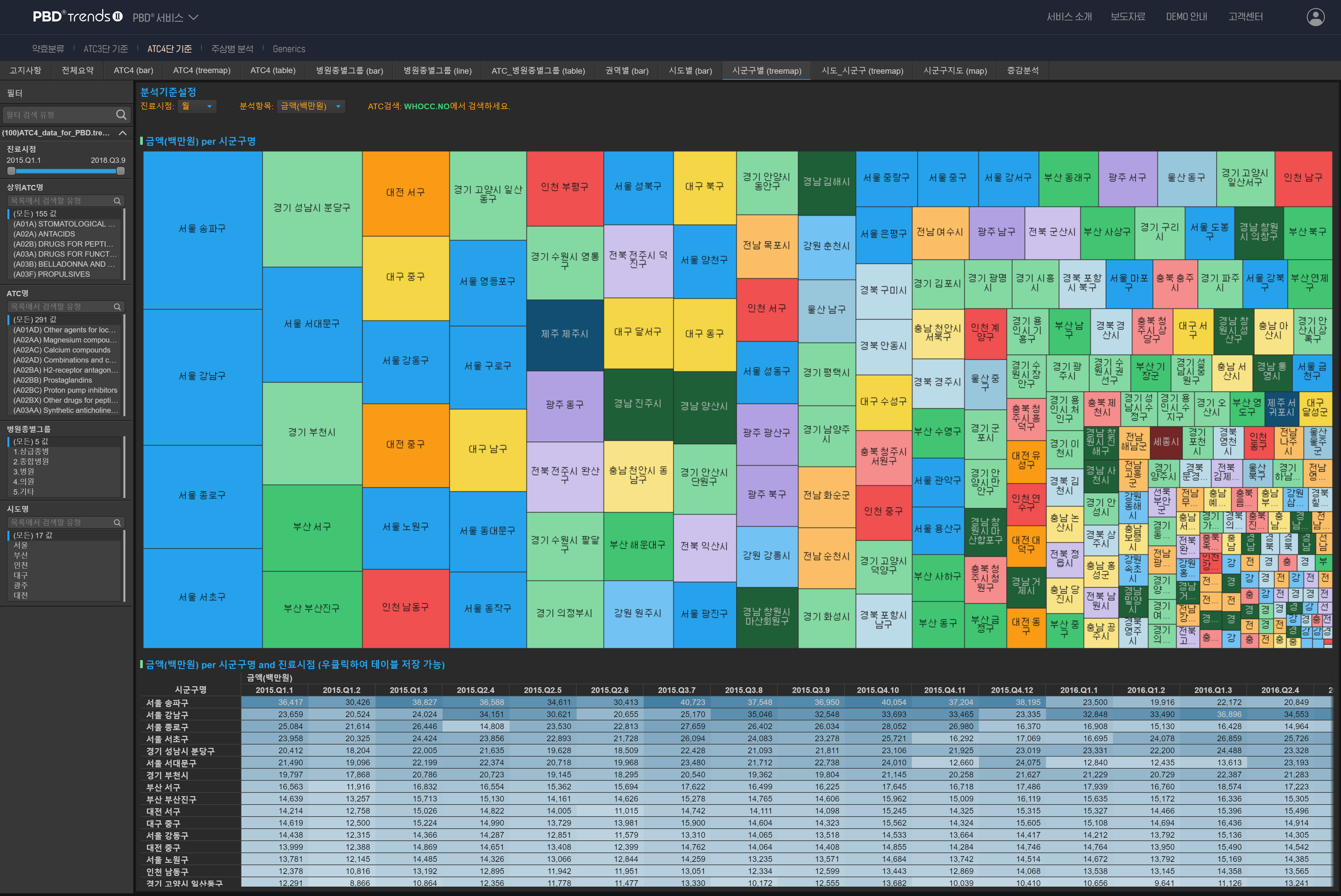Click the filter search magnifier icon
Image resolution: width=1341 pixels, height=896 pixels.
point(121,115)
